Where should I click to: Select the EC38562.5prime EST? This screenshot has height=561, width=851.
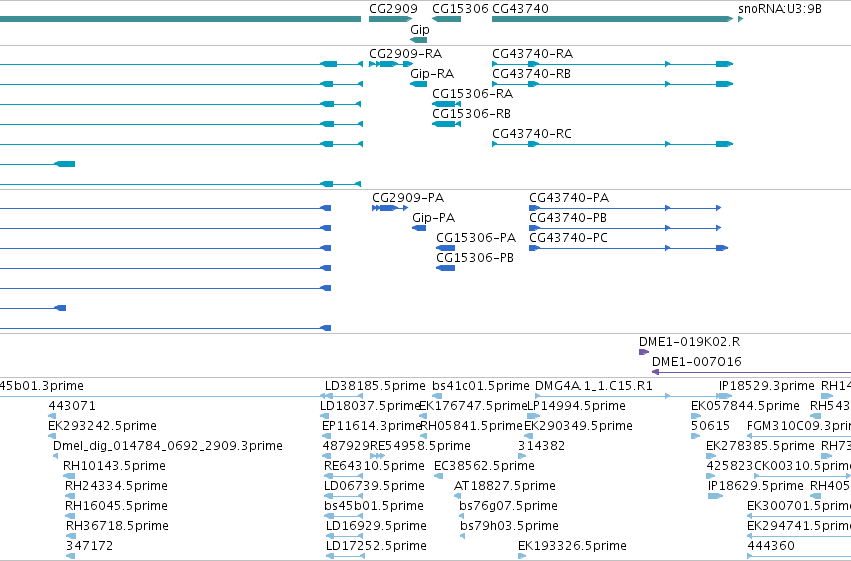484,466
